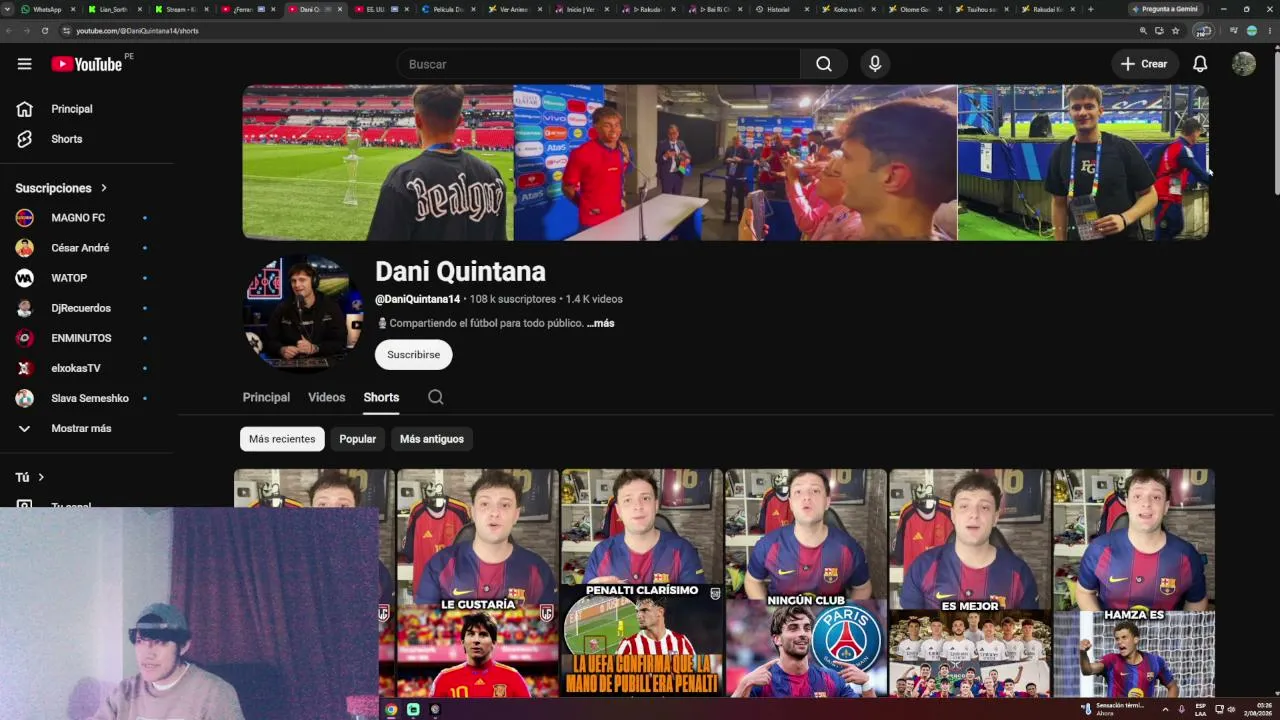Click the Buscar search field
The image size is (1280, 720).
tap(598, 64)
